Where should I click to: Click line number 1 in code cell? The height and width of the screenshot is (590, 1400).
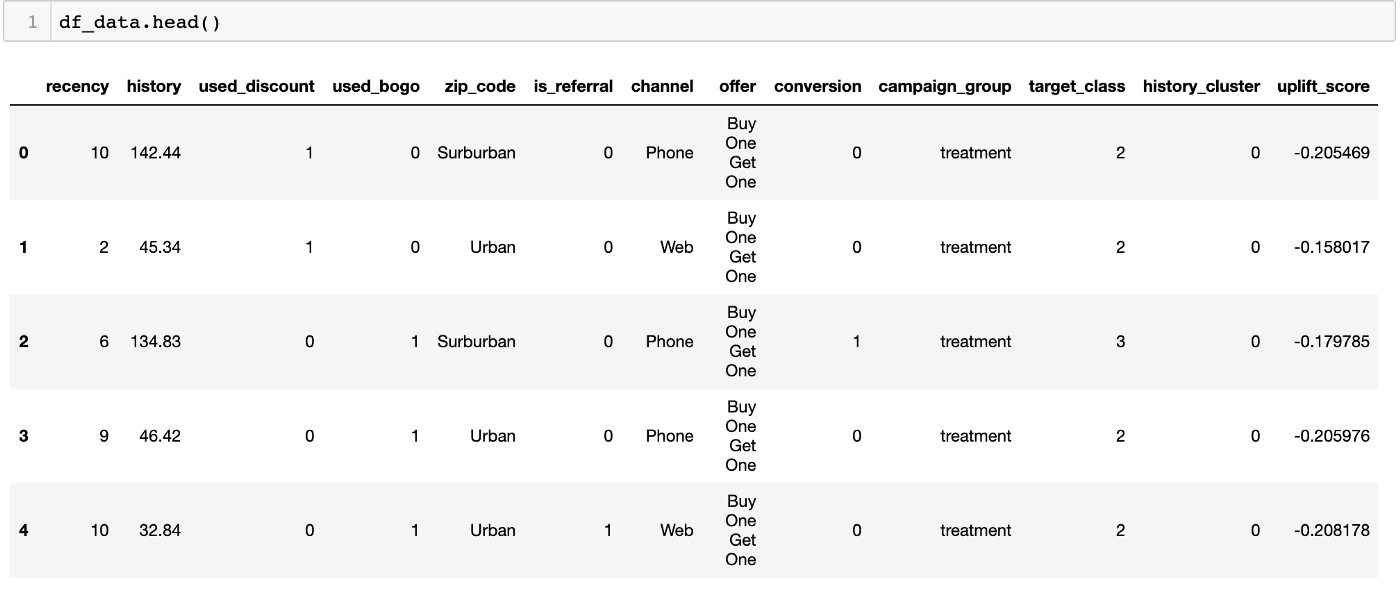(x=33, y=22)
